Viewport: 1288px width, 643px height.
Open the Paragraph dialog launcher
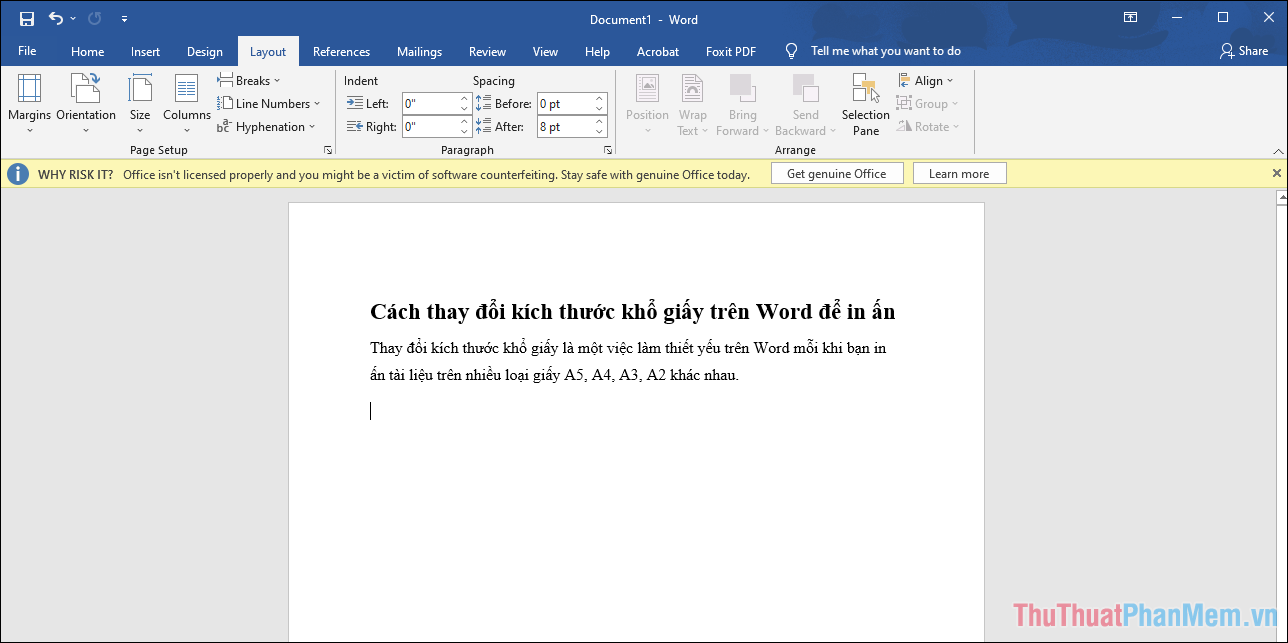pos(608,149)
